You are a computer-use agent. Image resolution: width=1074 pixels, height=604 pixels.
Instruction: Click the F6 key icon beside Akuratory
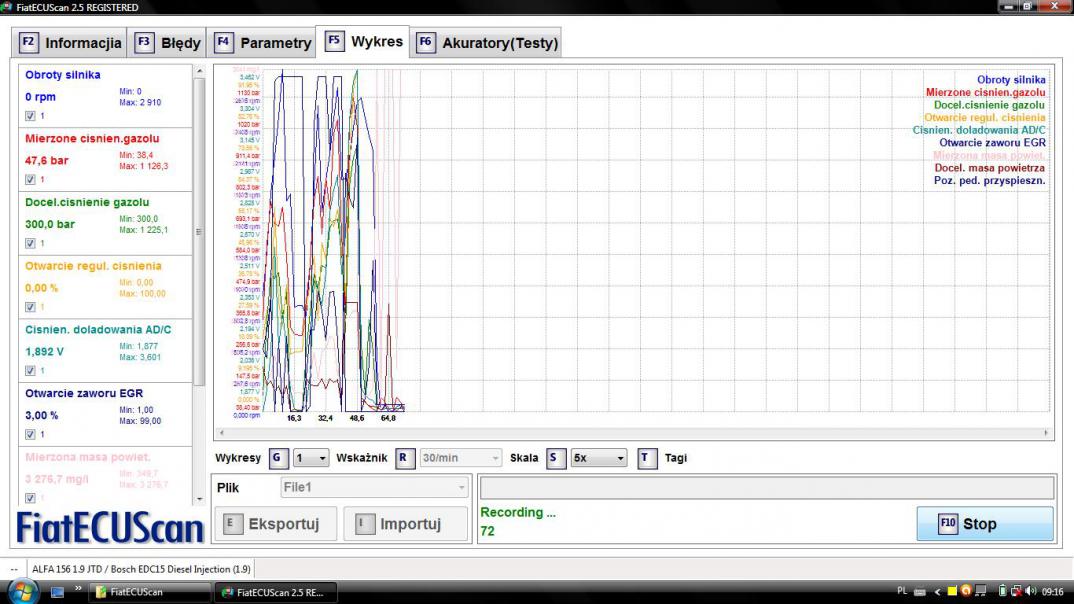coord(426,43)
